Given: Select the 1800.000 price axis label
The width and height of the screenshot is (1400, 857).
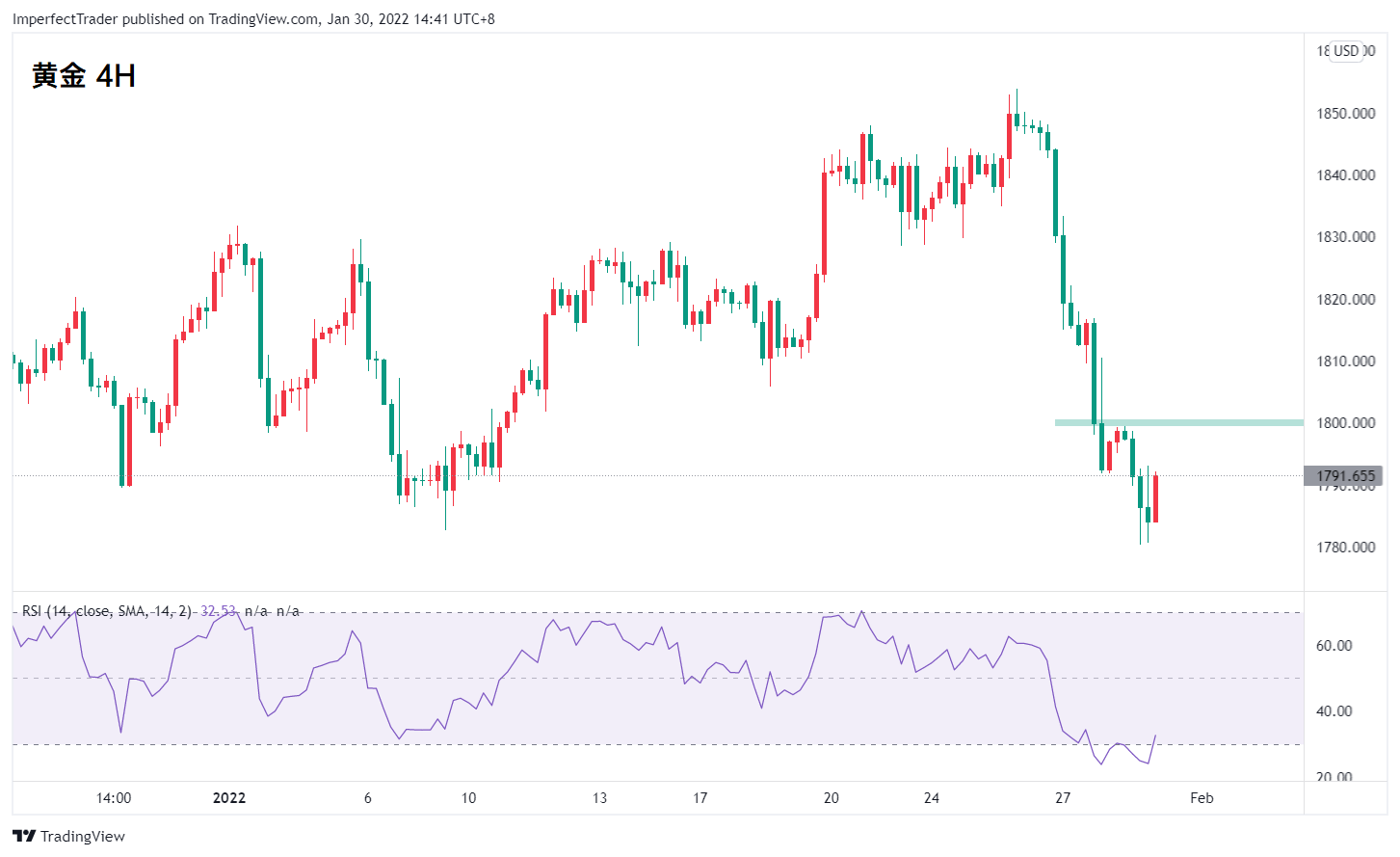Looking at the screenshot, I should click(1346, 422).
